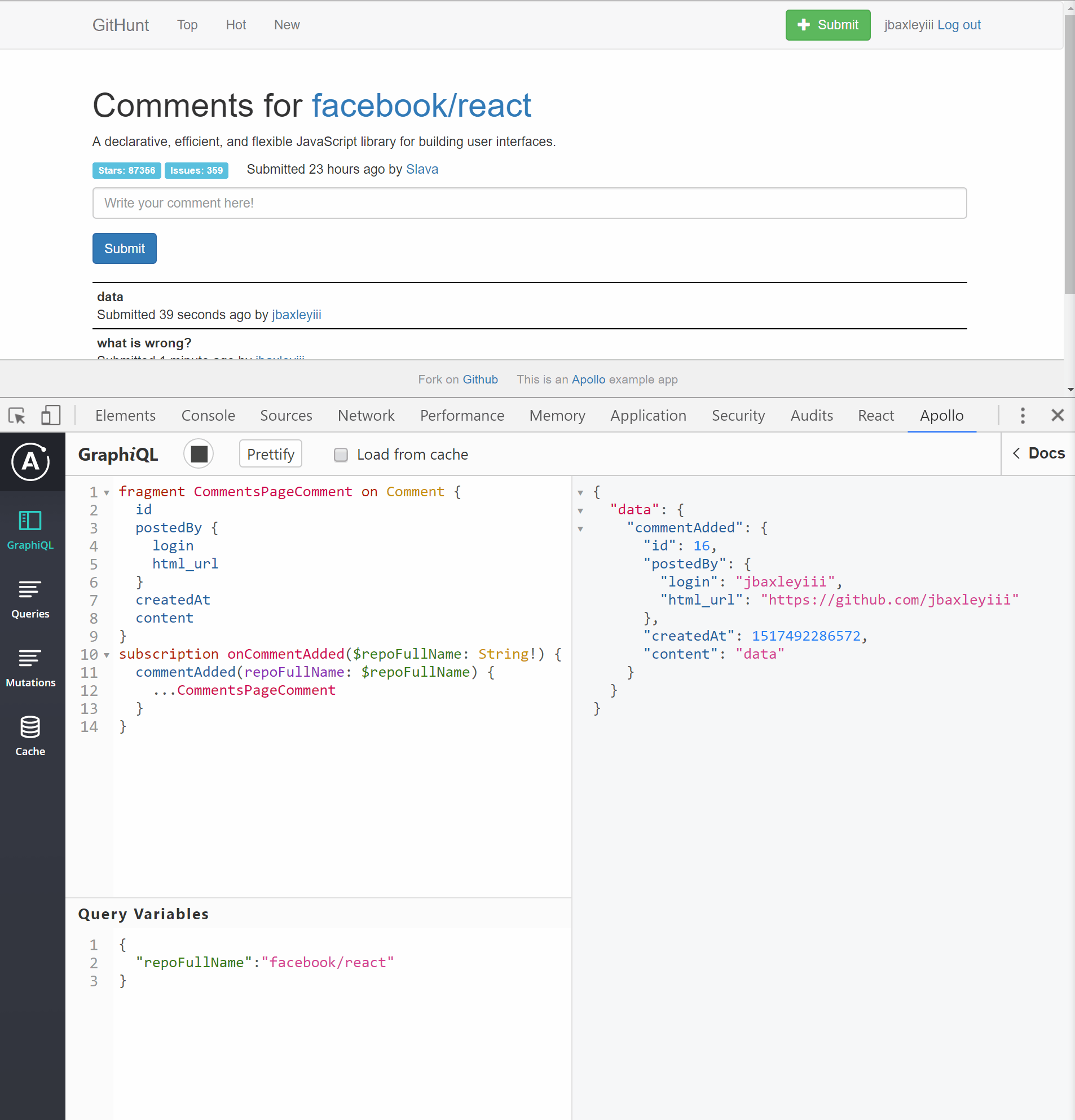This screenshot has height=1120, width=1075.
Task: Switch to the Application tab
Action: 648,416
